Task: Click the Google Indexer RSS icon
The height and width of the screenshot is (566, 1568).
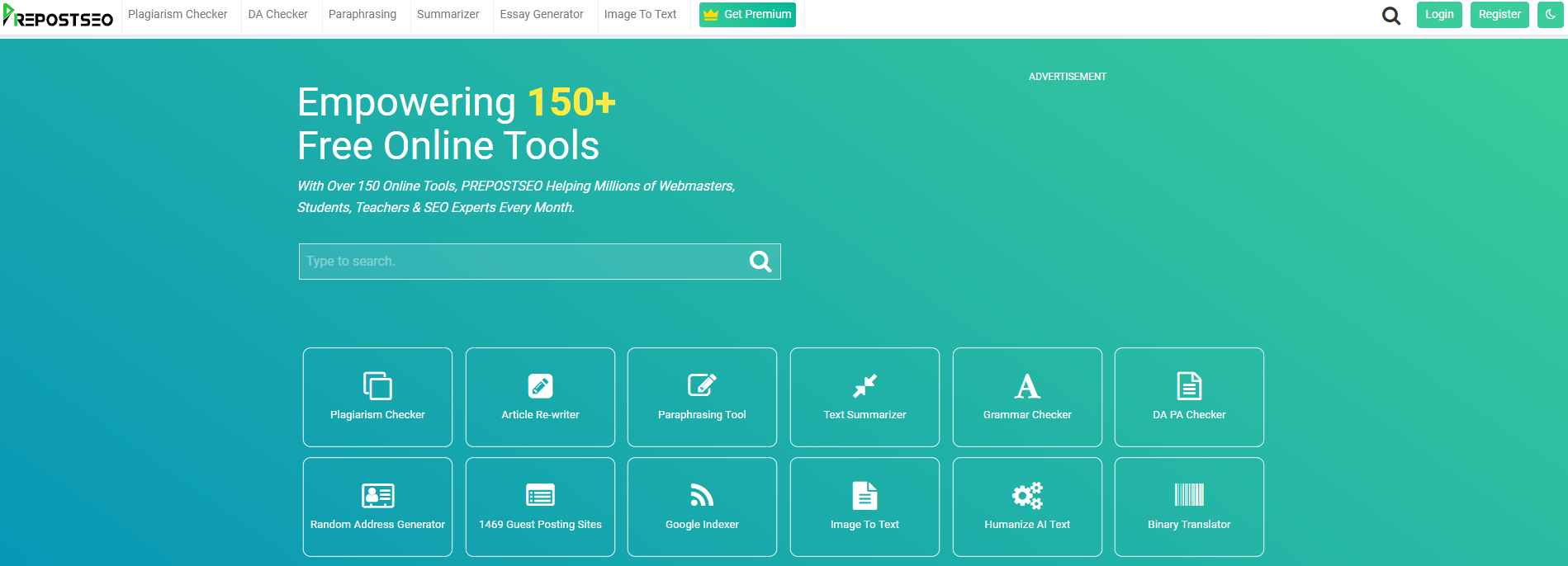Action: coord(702,495)
